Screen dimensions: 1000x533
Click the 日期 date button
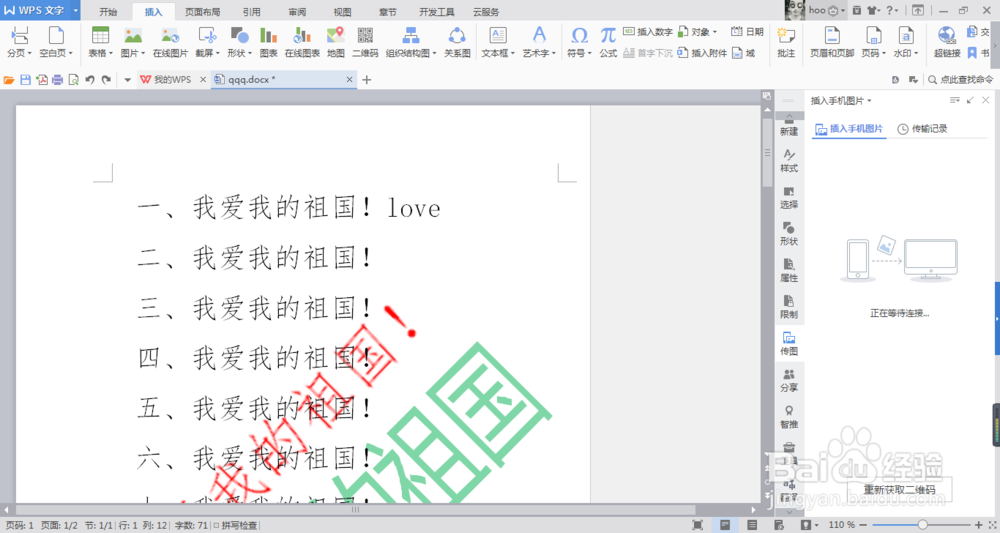coord(747,32)
